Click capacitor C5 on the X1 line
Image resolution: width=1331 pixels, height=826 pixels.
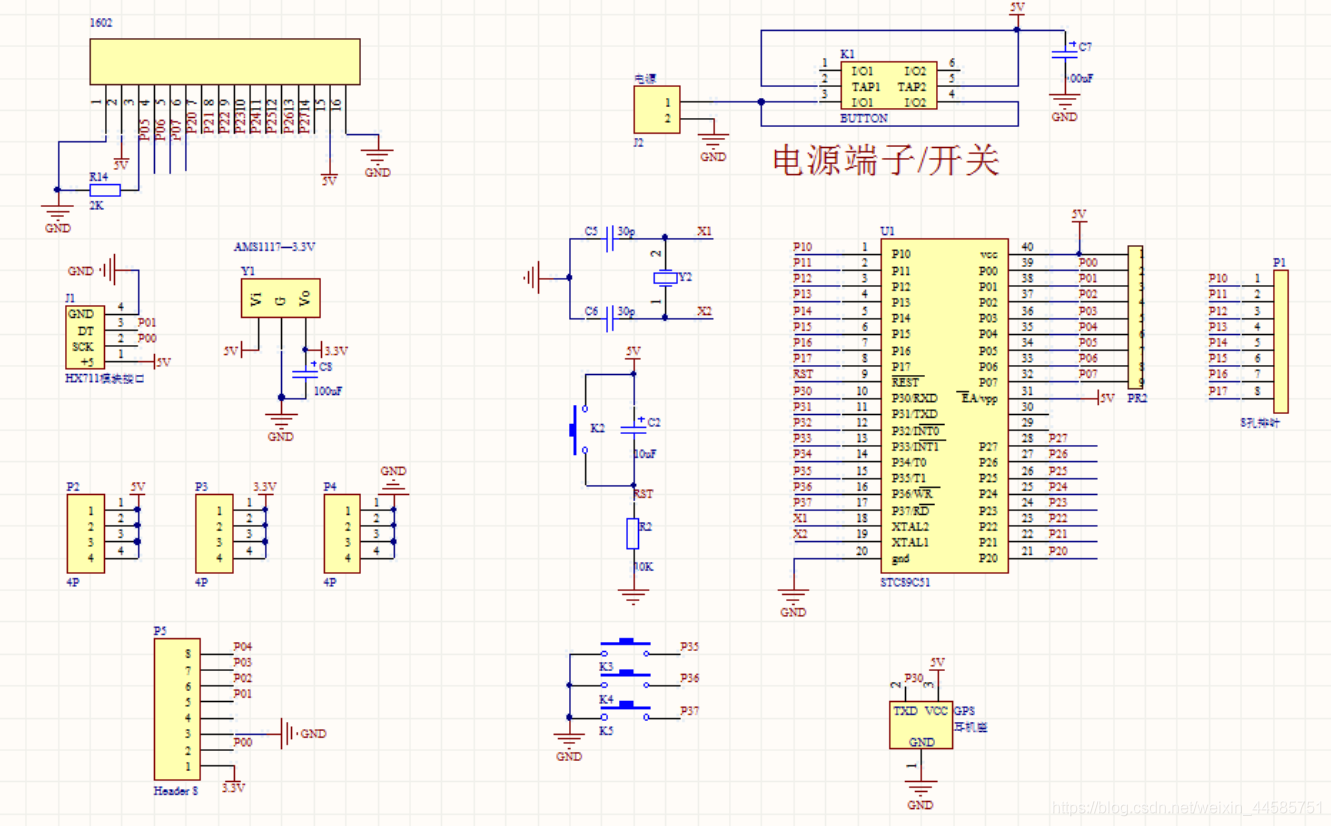click(x=610, y=238)
